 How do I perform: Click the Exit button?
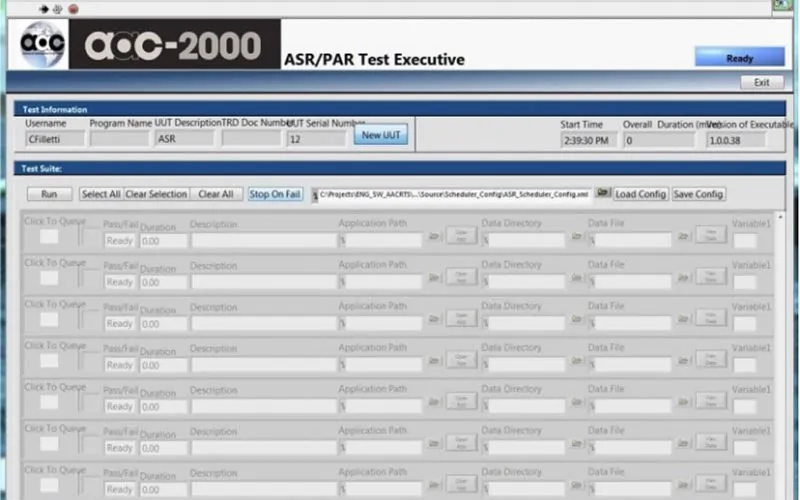762,82
